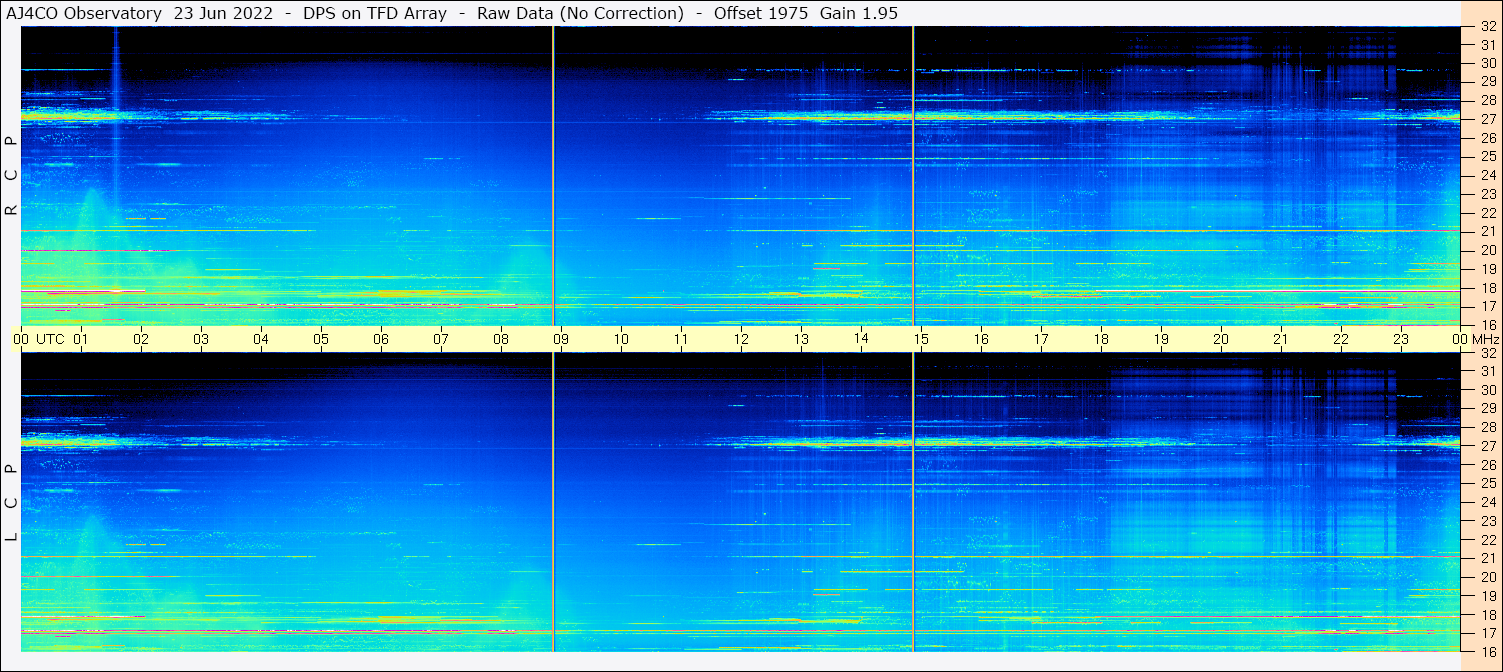Click the 32 MHz label atop the RCP scale

point(1487,27)
